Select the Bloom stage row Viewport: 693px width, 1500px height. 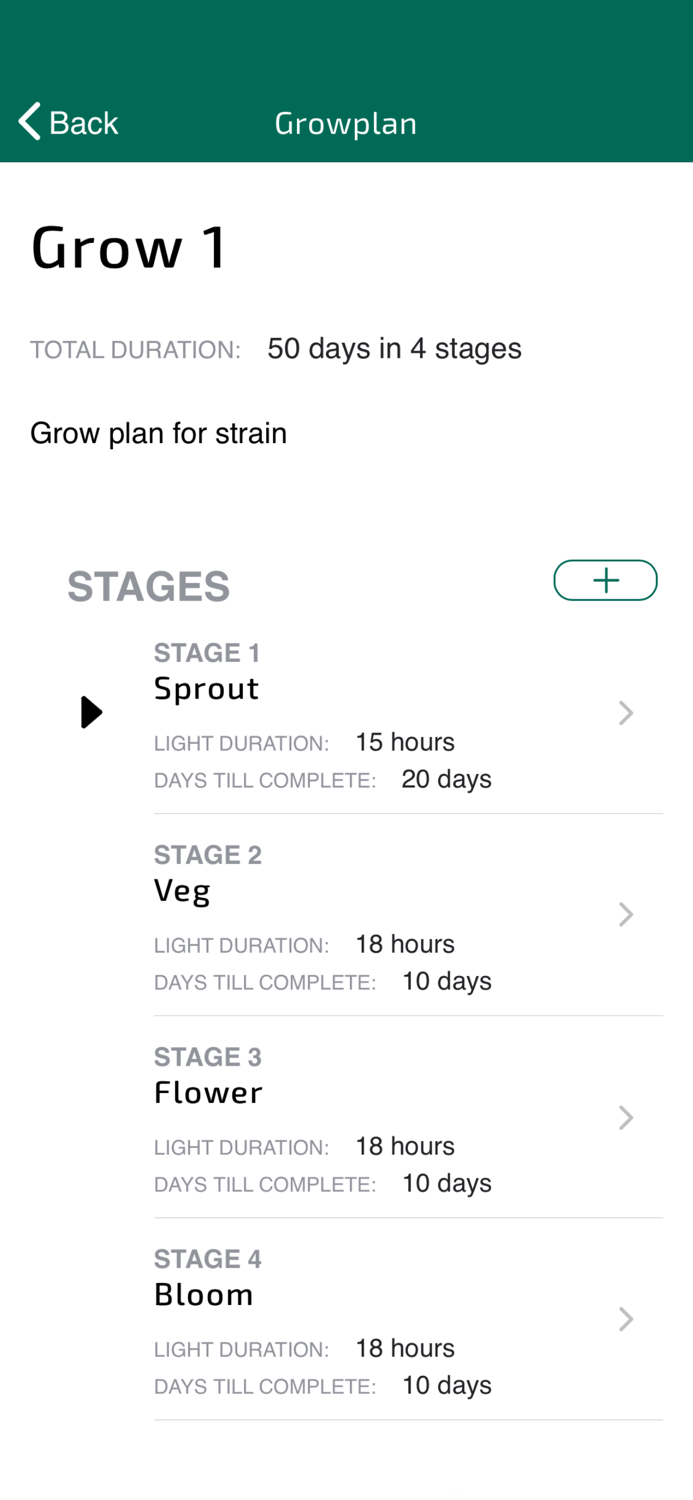pos(204,1294)
